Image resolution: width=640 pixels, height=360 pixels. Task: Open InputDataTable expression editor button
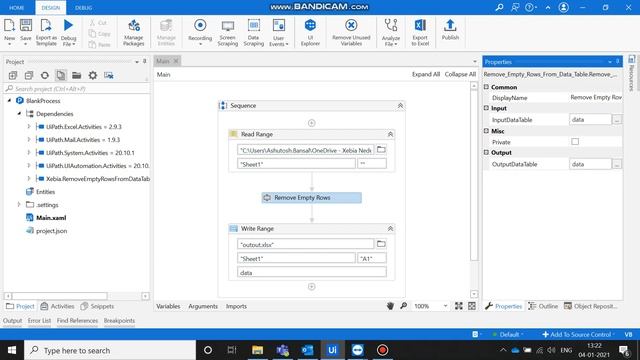(617, 120)
